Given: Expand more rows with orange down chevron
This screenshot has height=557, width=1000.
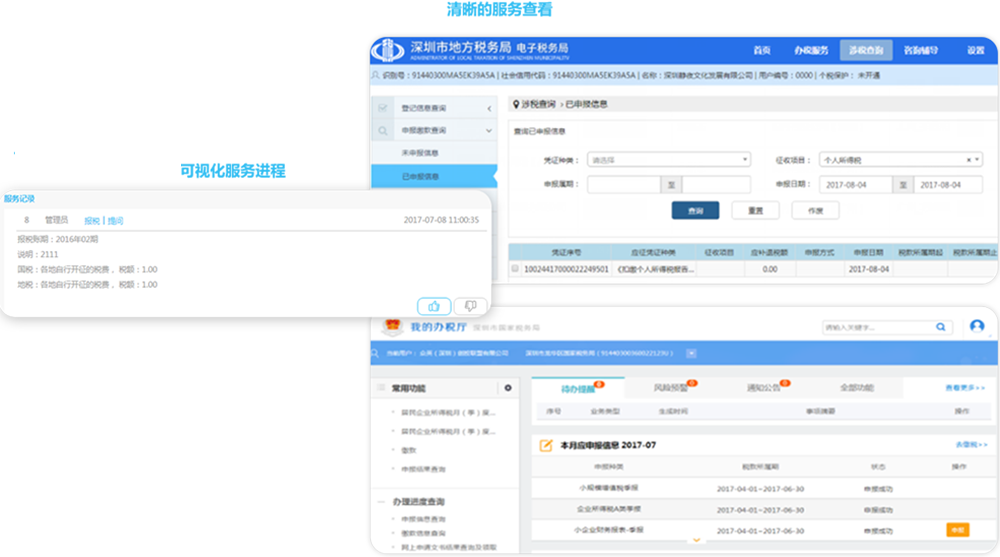Looking at the screenshot, I should [696, 540].
